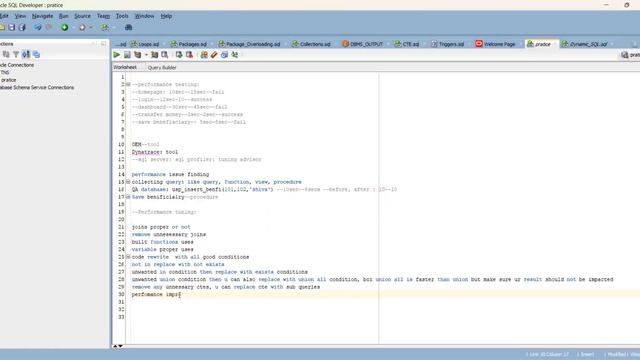Image resolution: width=640 pixels, height=360 pixels.
Task: Collapse code fold at line 25
Action: [128, 257]
